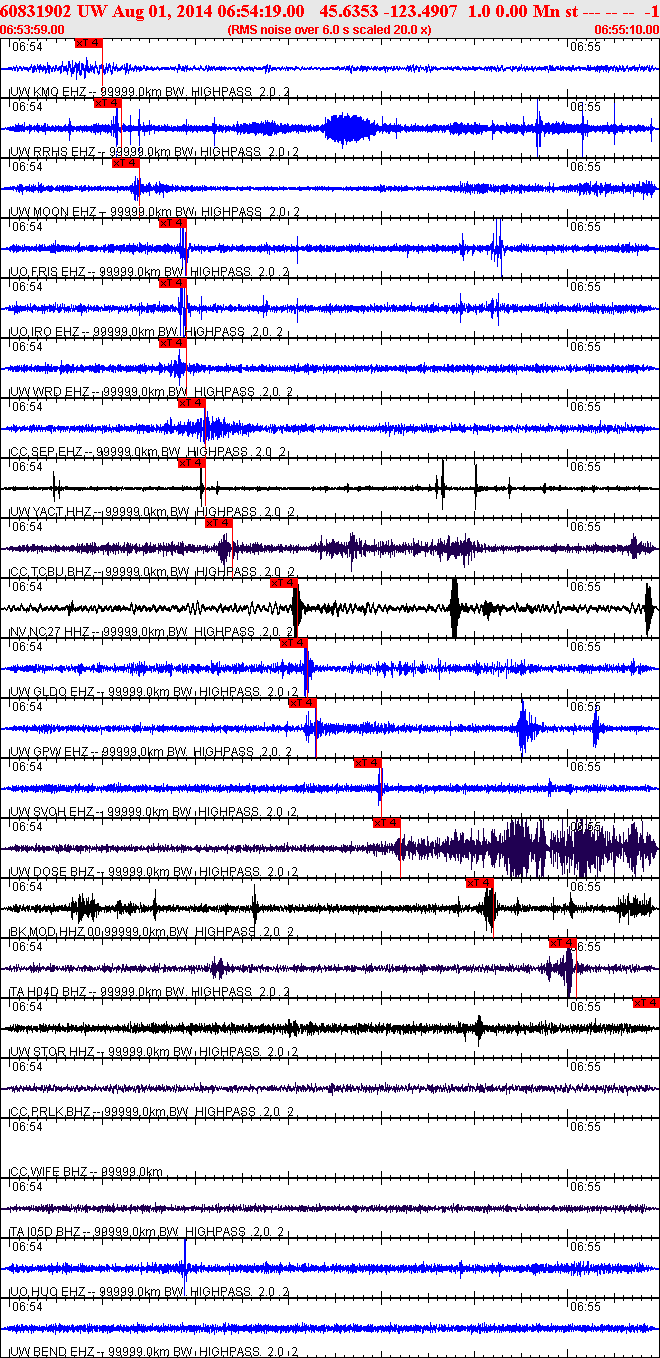Select the pick flag on SEP trace
The width and height of the screenshot is (660, 1358).
pos(192,403)
